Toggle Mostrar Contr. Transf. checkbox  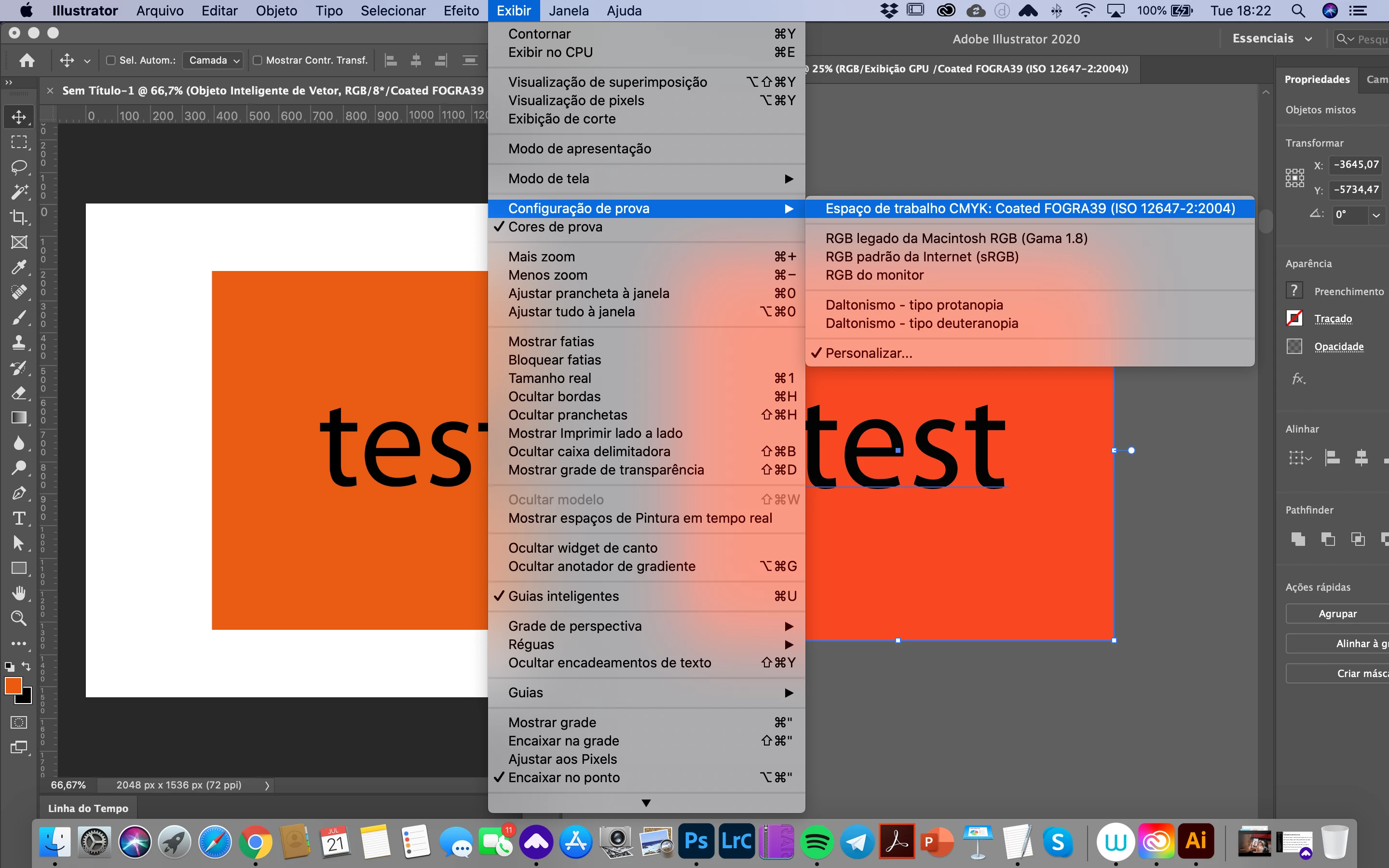pos(258,60)
